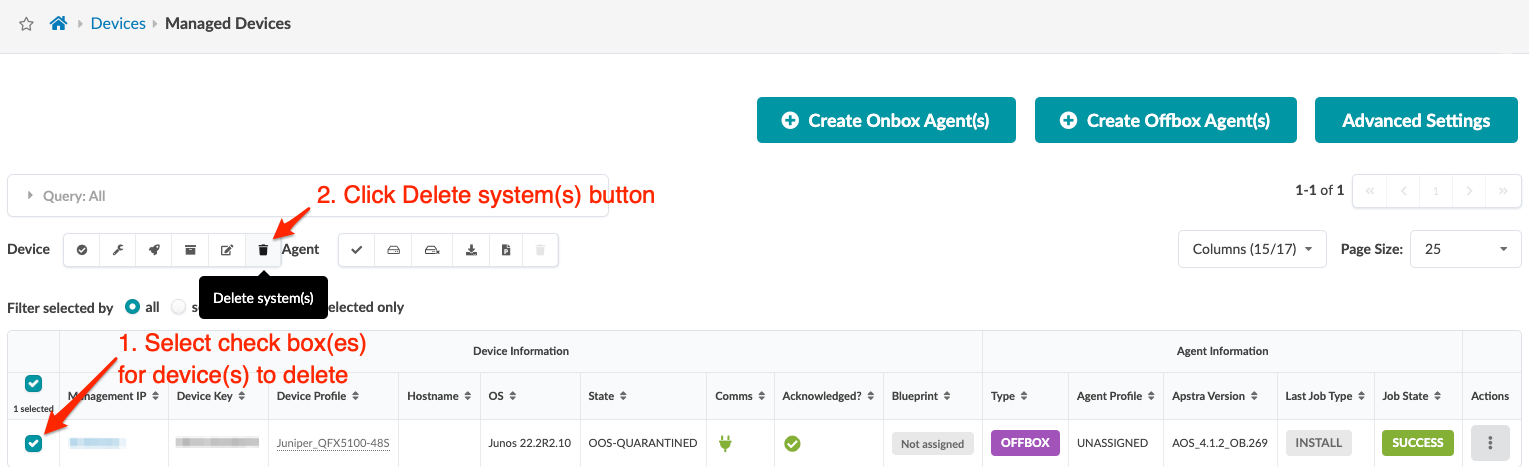Viewport: 1529px width, 467px height.
Task: Sort the table by the OS column
Action: 513,397
